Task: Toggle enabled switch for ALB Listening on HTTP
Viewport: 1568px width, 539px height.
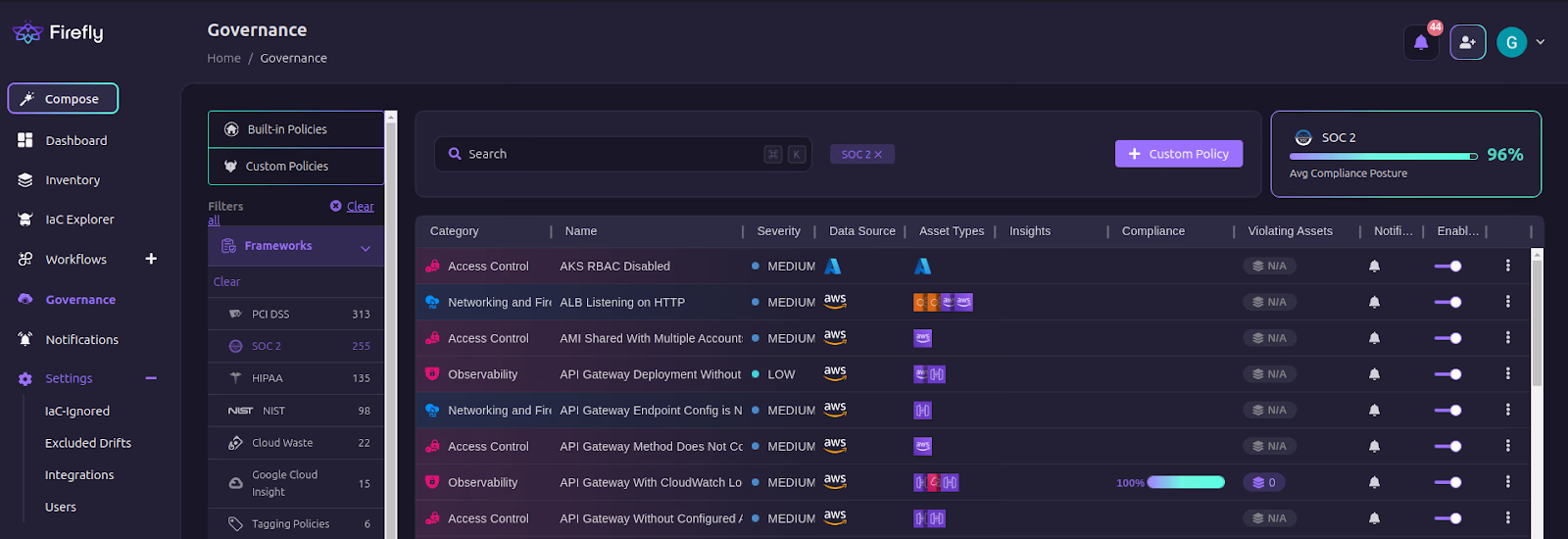Action: point(1448,302)
